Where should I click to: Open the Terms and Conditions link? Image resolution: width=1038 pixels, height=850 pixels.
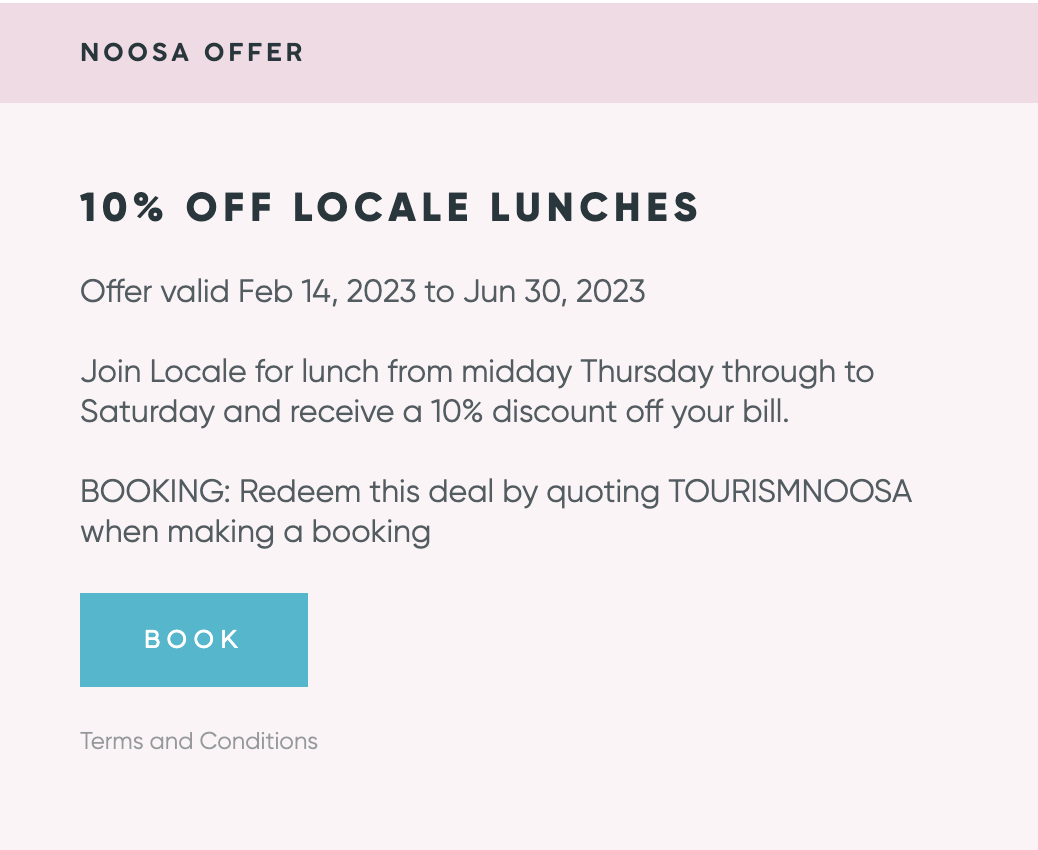click(x=199, y=741)
